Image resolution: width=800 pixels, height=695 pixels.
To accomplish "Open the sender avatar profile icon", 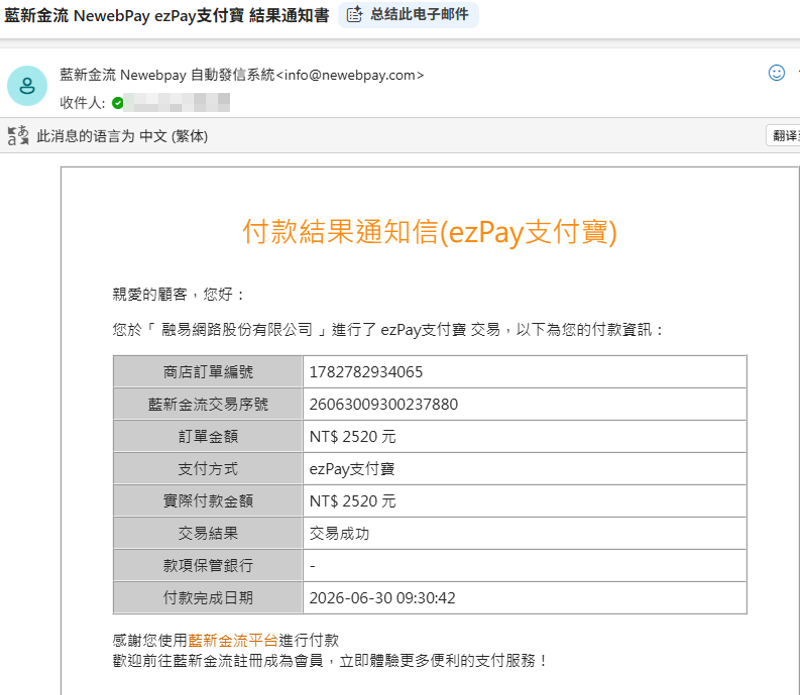I will 27,86.
